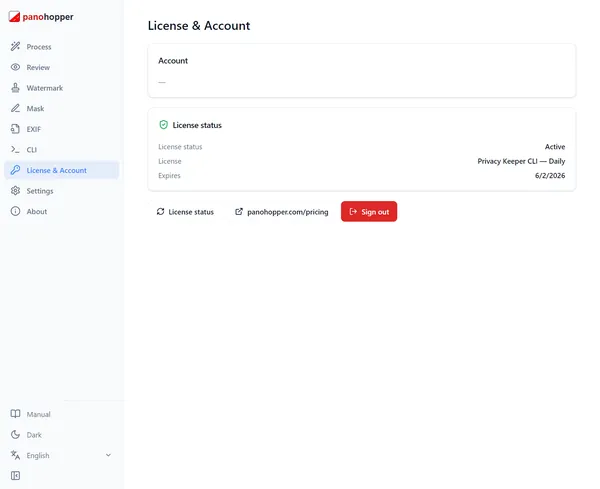Toggle the Dark theme label

pyautogui.click(x=34, y=435)
